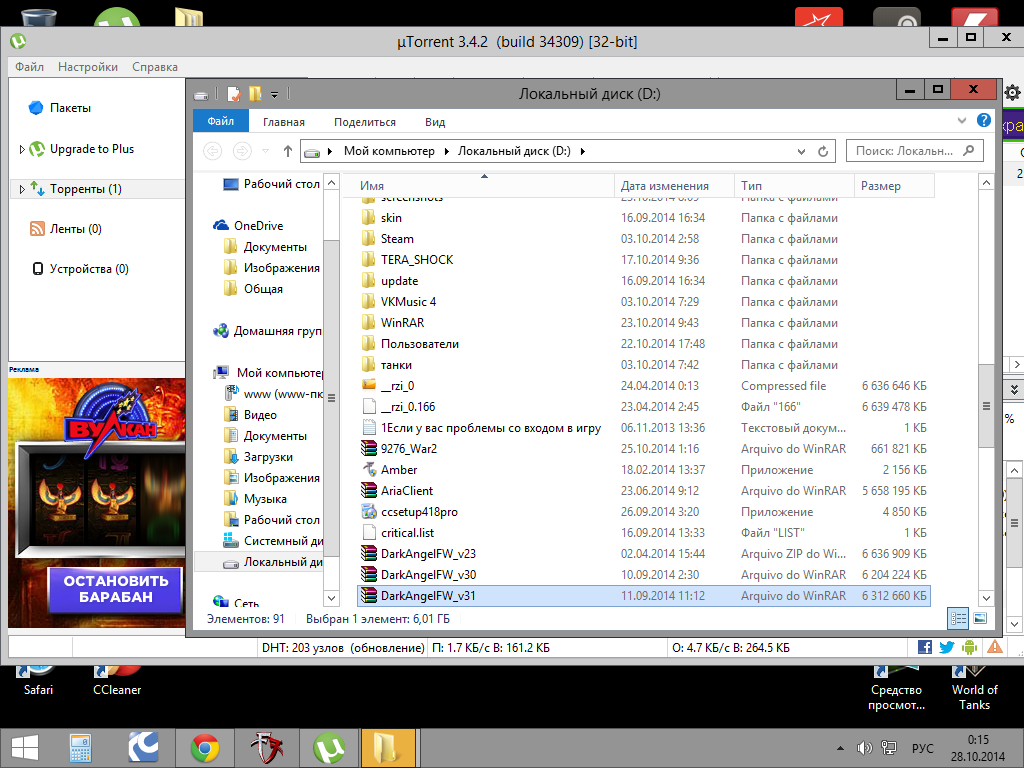Click the Amber application icon
Image resolution: width=1024 pixels, height=768 pixels.
coord(369,470)
